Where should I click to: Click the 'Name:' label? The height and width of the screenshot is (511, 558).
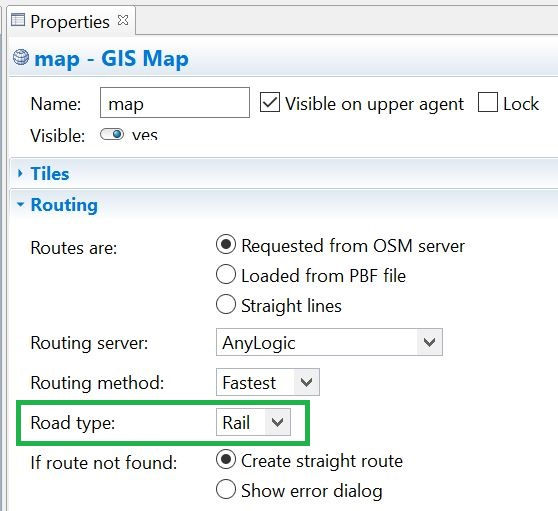(56, 104)
